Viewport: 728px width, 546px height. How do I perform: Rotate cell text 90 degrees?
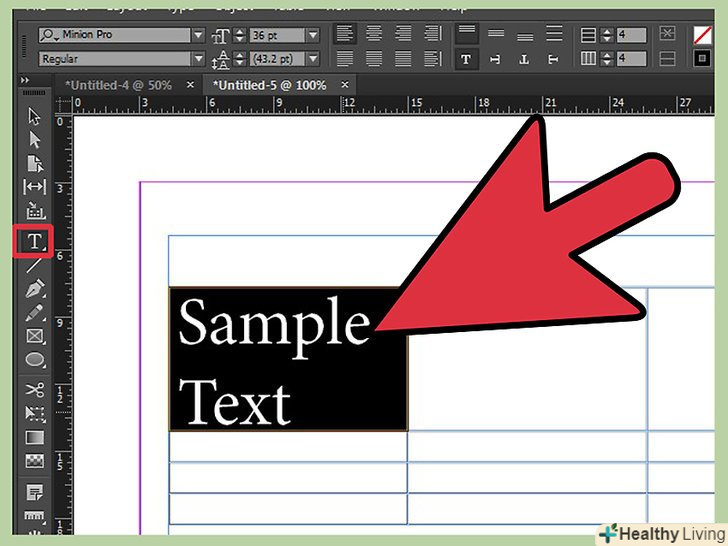tap(496, 59)
